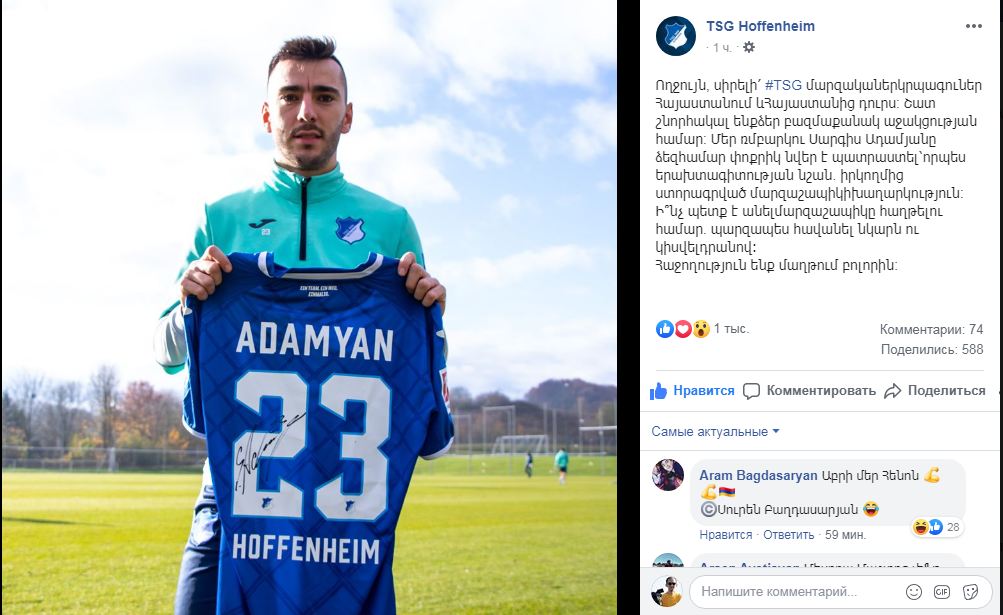1003x615 pixels.
Task: Click the wow reaction icon under post
Action: [x=701, y=329]
